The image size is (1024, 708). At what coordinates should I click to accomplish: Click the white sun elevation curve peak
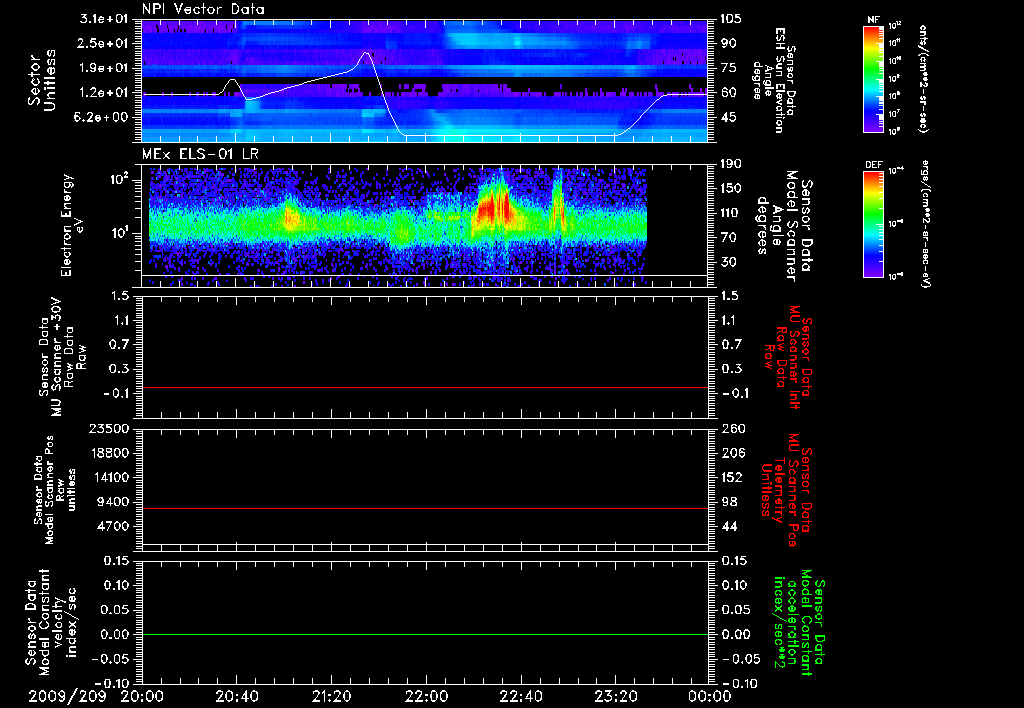click(x=366, y=53)
